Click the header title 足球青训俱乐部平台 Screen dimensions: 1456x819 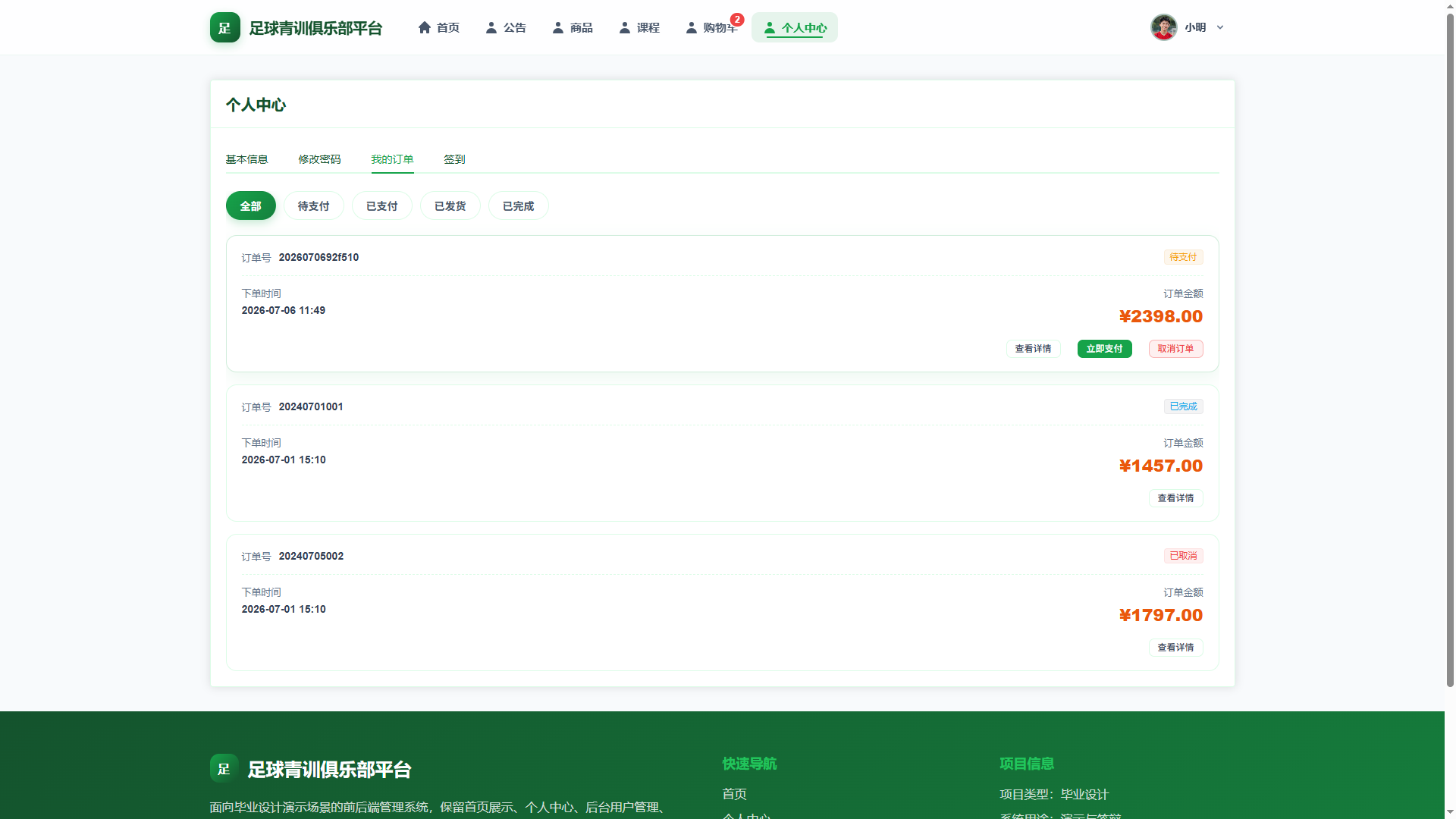(x=316, y=28)
